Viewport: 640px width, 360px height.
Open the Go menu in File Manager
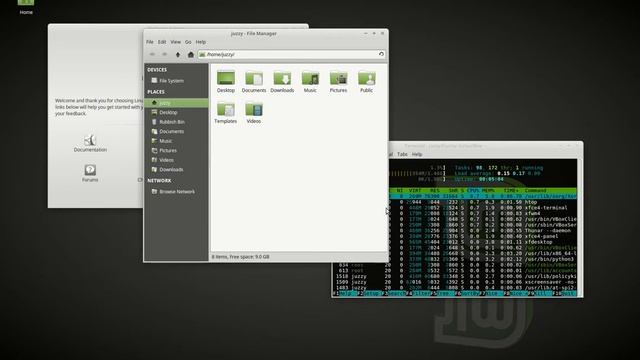click(188, 42)
